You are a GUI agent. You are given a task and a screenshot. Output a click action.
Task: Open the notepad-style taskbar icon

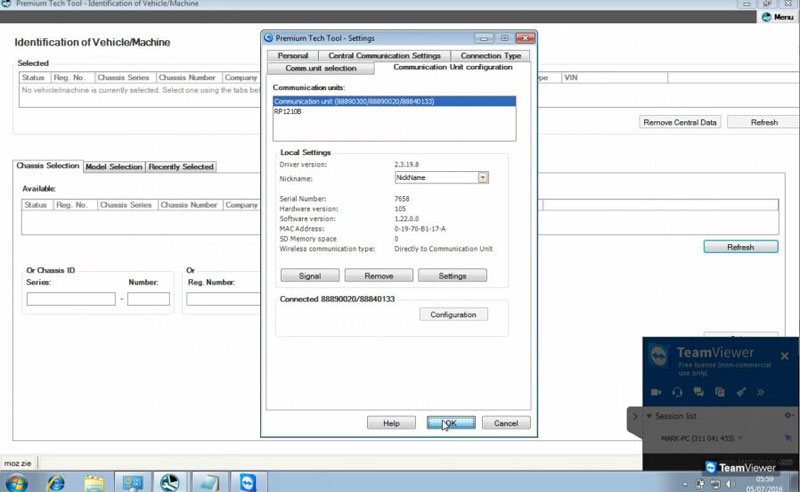pyautogui.click(x=209, y=482)
